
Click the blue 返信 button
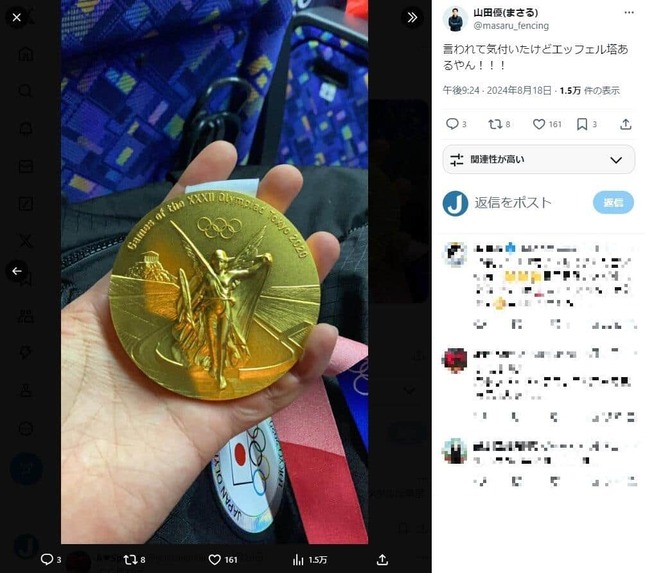613,202
